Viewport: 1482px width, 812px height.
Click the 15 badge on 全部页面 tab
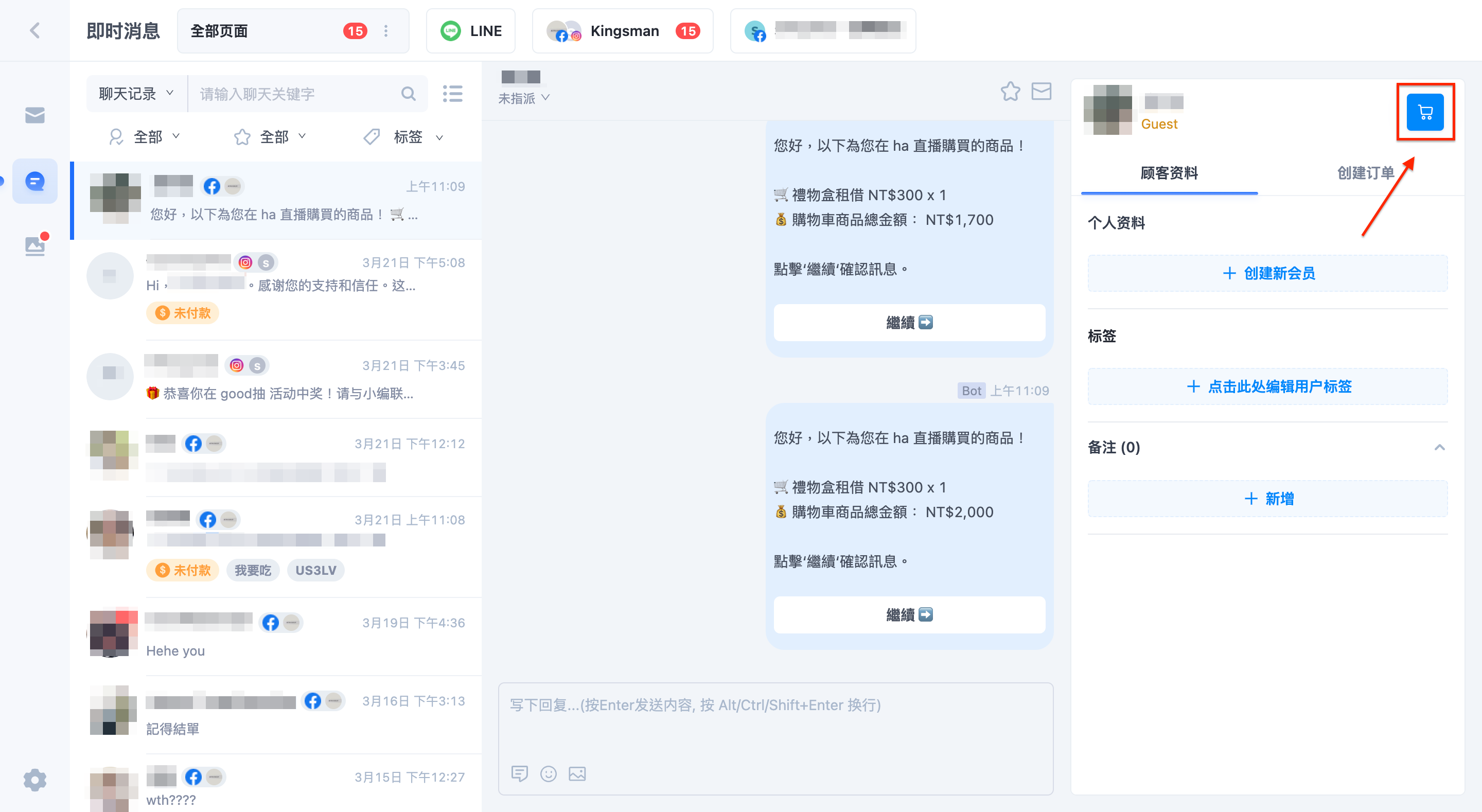pos(355,31)
